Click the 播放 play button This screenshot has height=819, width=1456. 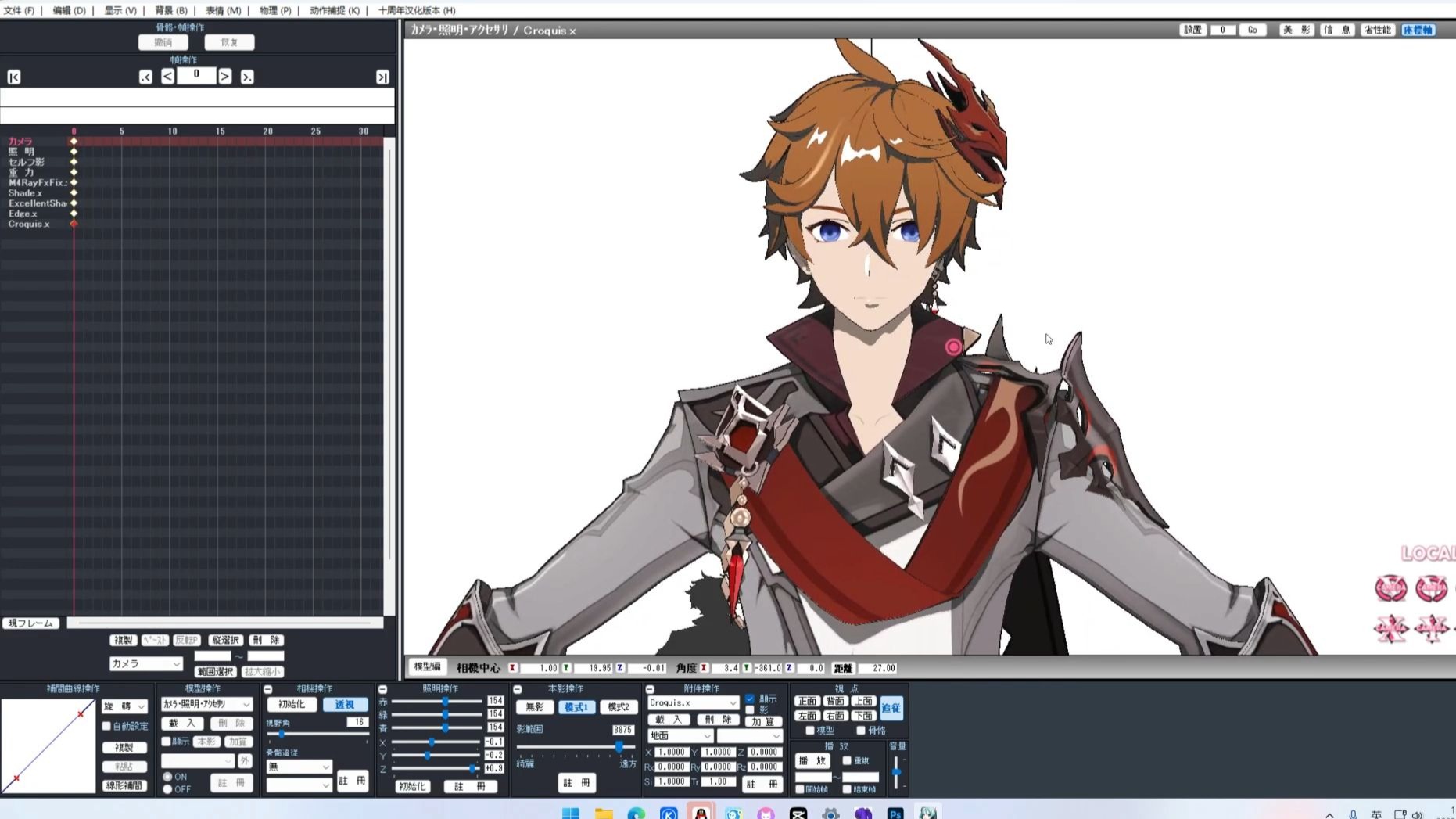point(812,760)
